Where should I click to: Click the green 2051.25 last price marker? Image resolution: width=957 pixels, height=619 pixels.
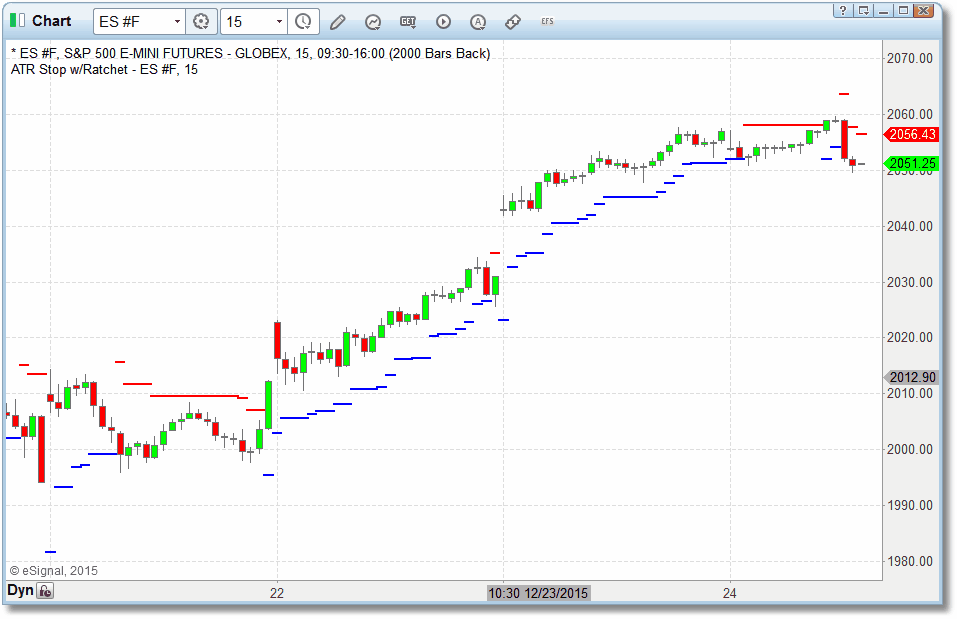coord(911,163)
